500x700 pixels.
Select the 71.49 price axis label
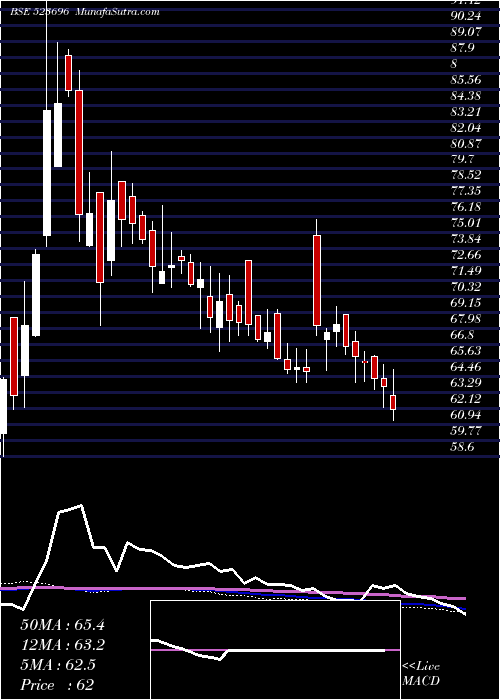[466, 271]
